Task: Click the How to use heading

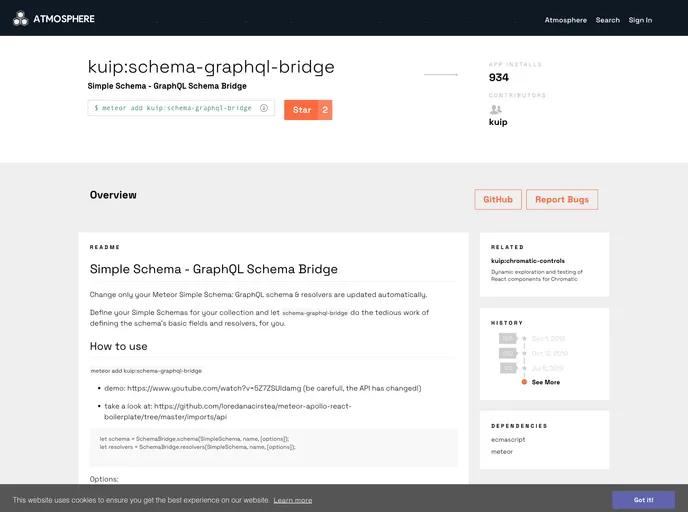Action: click(x=118, y=346)
